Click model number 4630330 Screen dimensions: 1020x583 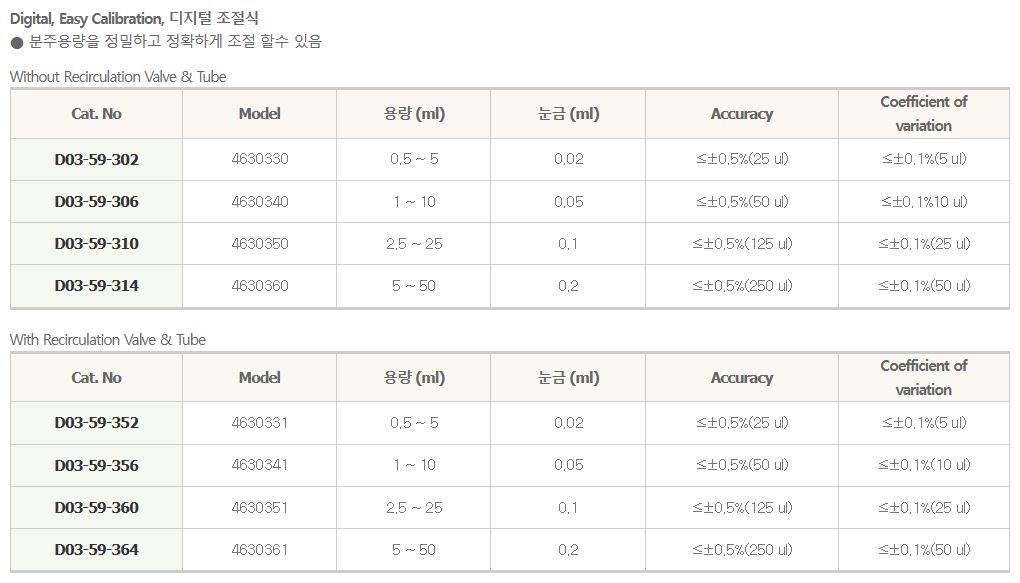(259, 159)
